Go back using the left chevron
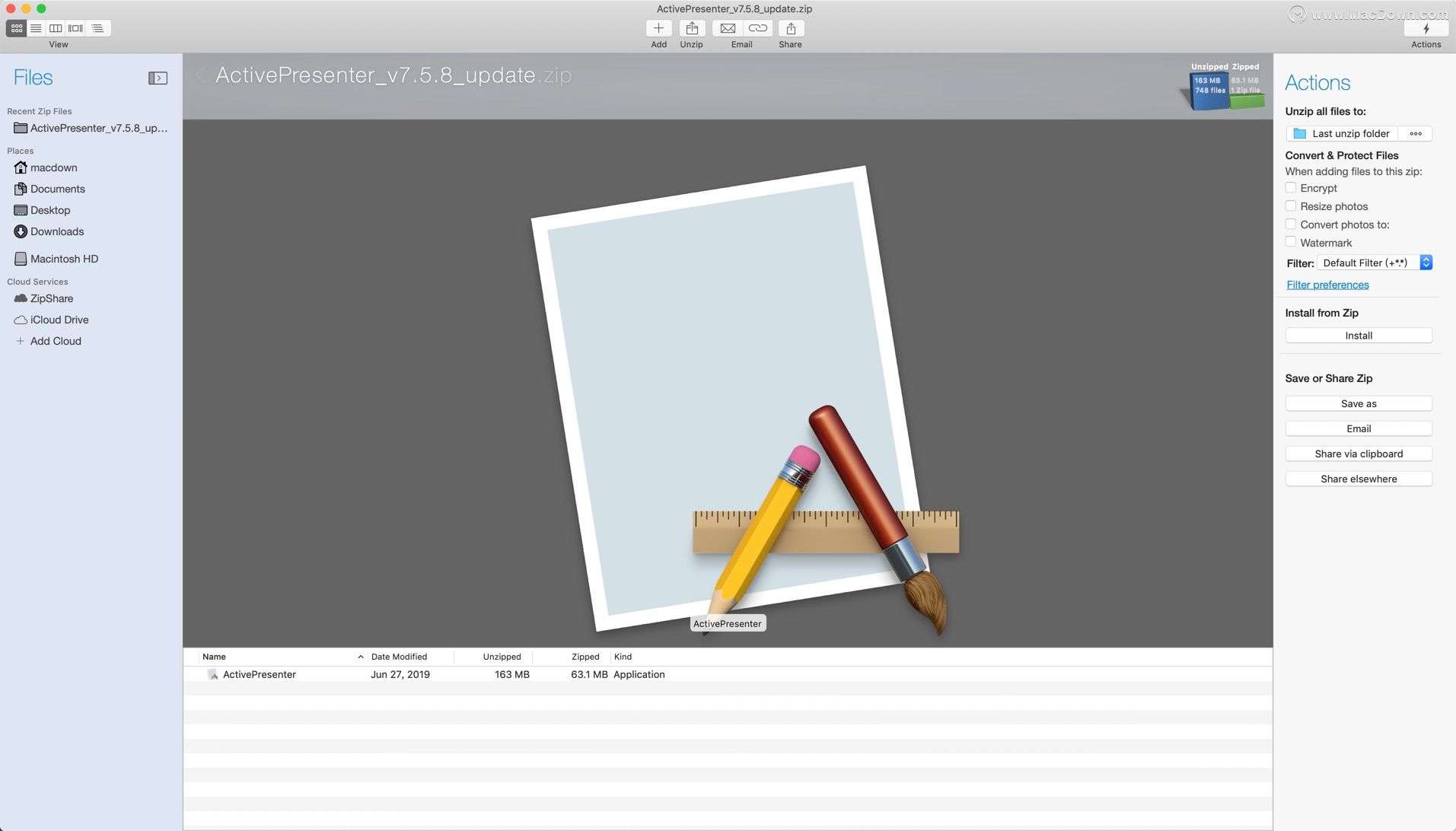Image resolution: width=1456 pixels, height=831 pixels. coord(200,75)
